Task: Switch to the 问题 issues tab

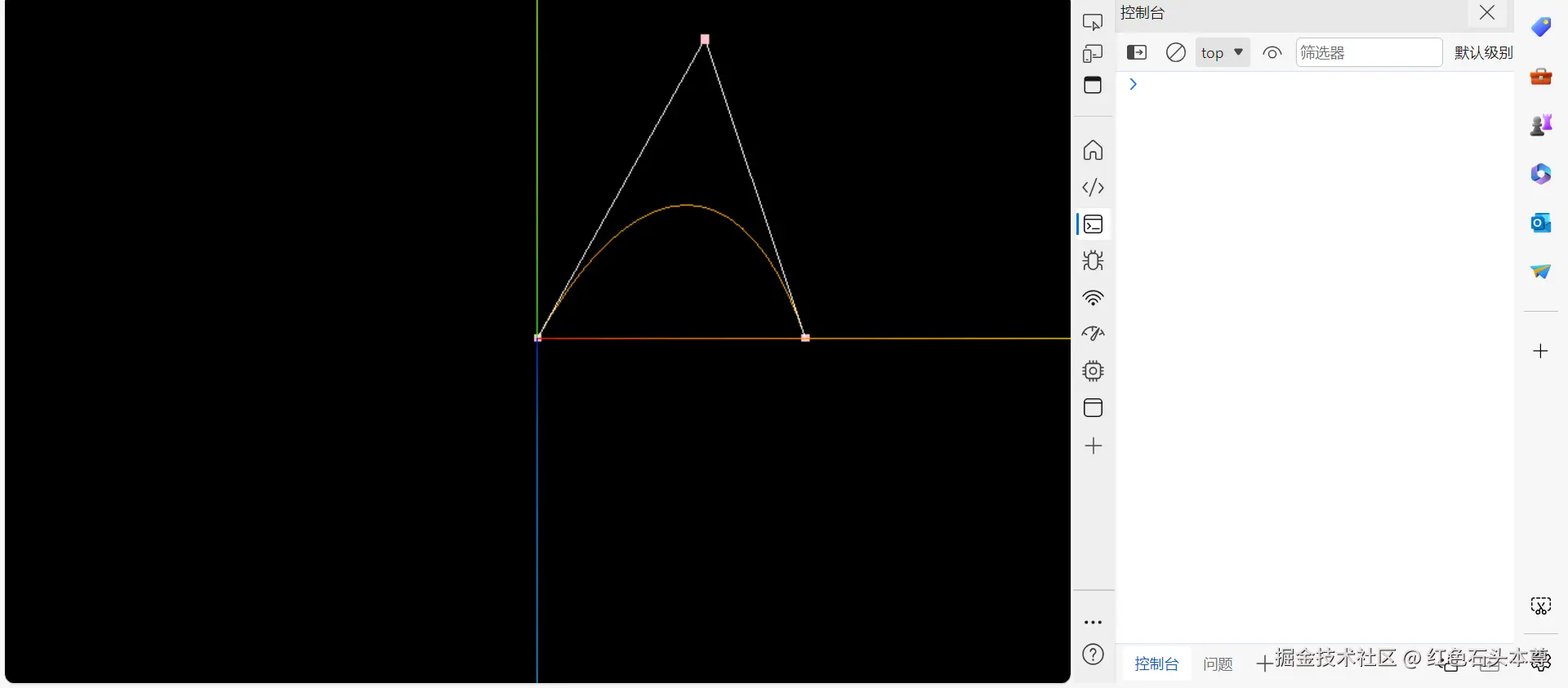Action: (x=1218, y=664)
